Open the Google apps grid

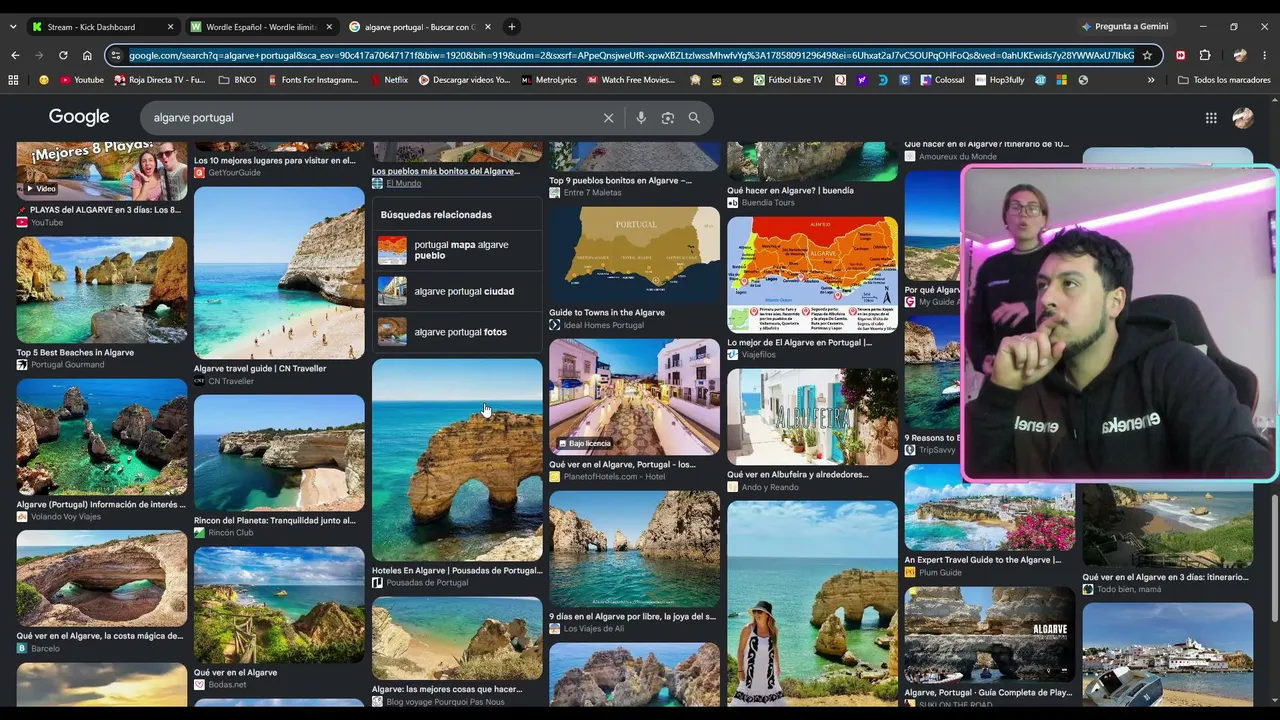click(x=1211, y=118)
